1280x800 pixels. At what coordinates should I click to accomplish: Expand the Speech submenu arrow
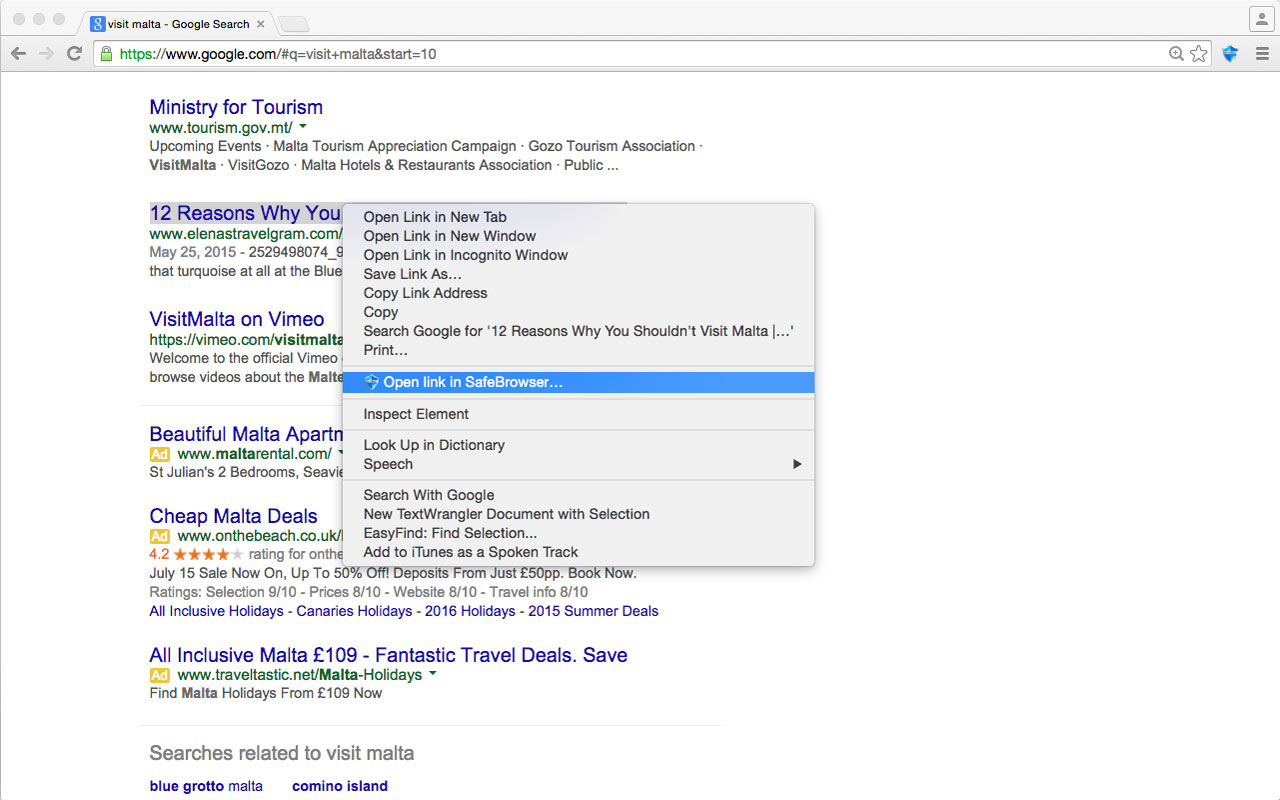pyautogui.click(x=797, y=464)
